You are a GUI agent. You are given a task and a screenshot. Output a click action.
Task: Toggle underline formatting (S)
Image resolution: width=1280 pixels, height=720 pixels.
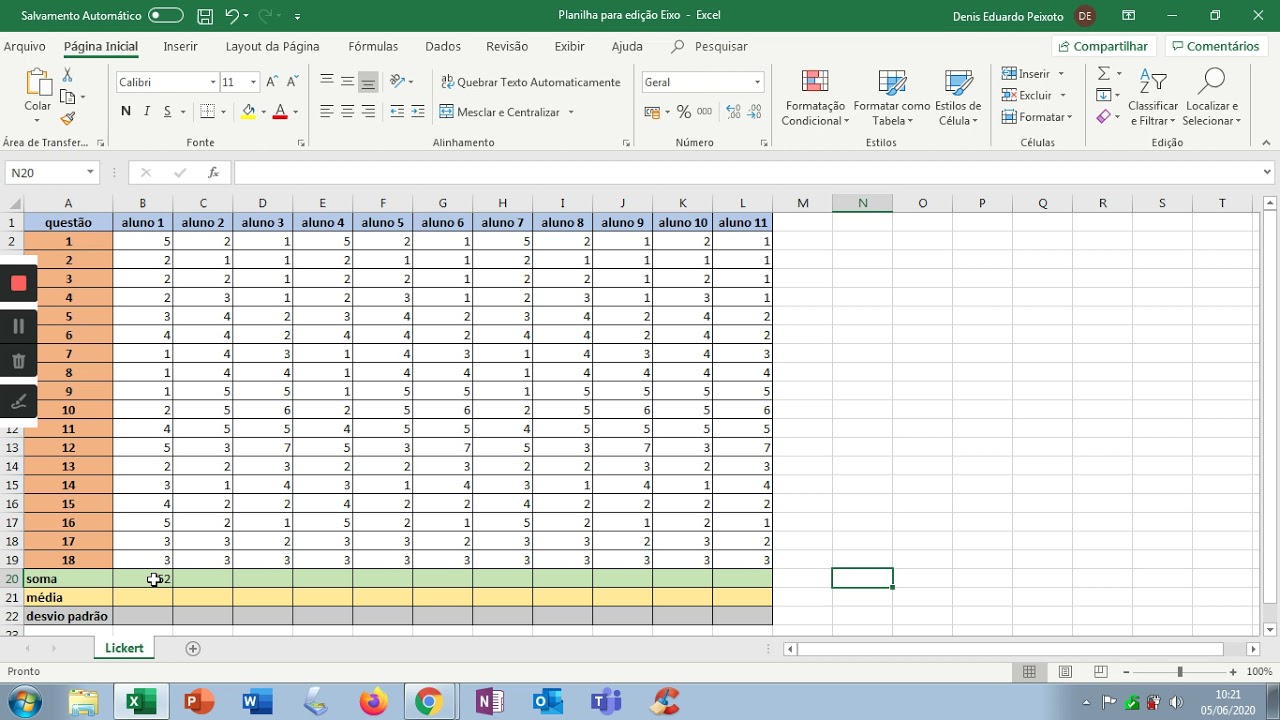click(x=168, y=112)
